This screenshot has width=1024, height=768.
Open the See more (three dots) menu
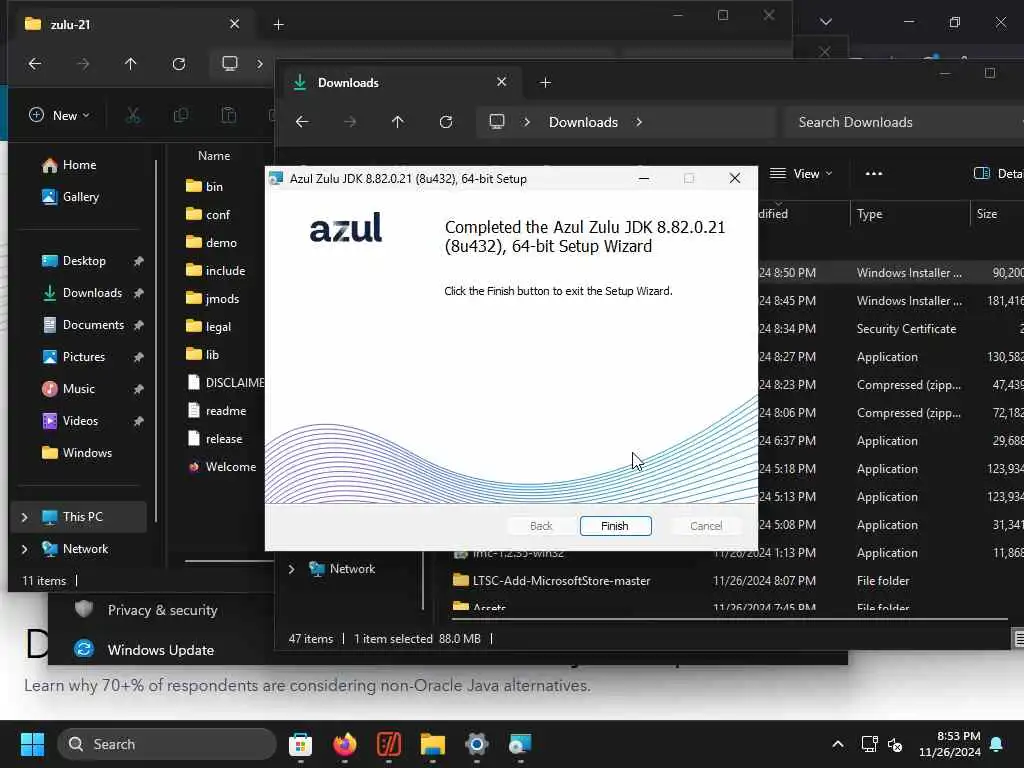click(874, 174)
